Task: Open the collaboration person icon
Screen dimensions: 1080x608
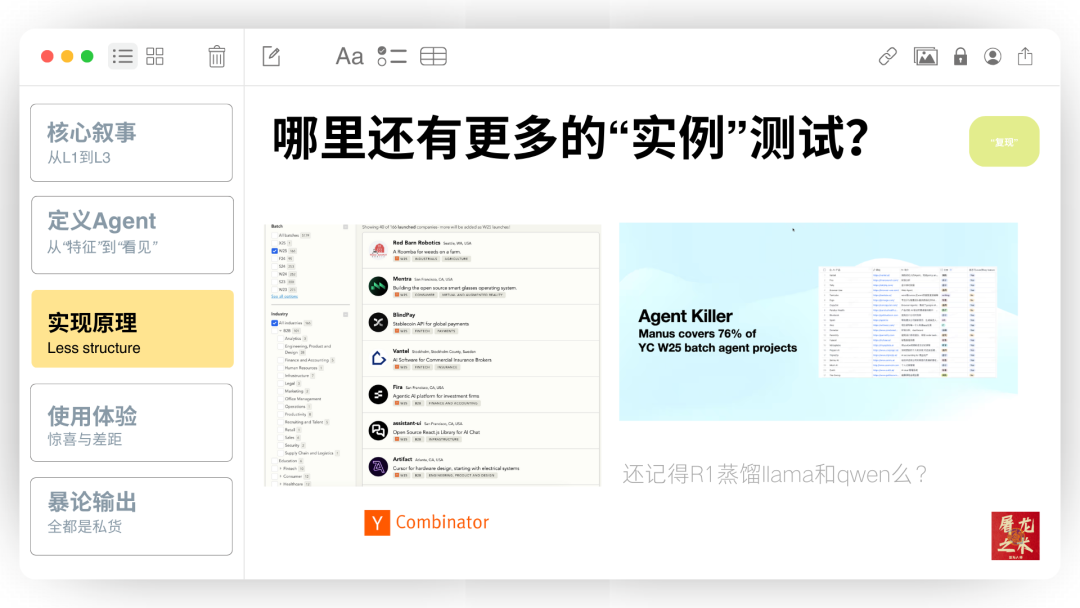Action: (993, 56)
